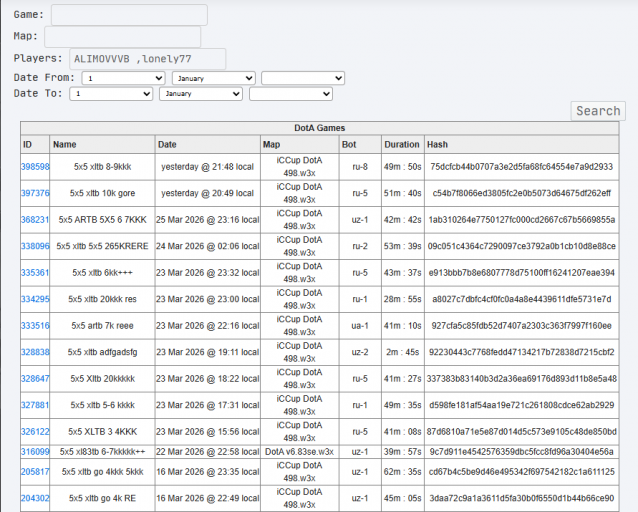Viewport: 638px width, 512px height.
Task: Open the Date To year dropdown
Action: (x=291, y=94)
